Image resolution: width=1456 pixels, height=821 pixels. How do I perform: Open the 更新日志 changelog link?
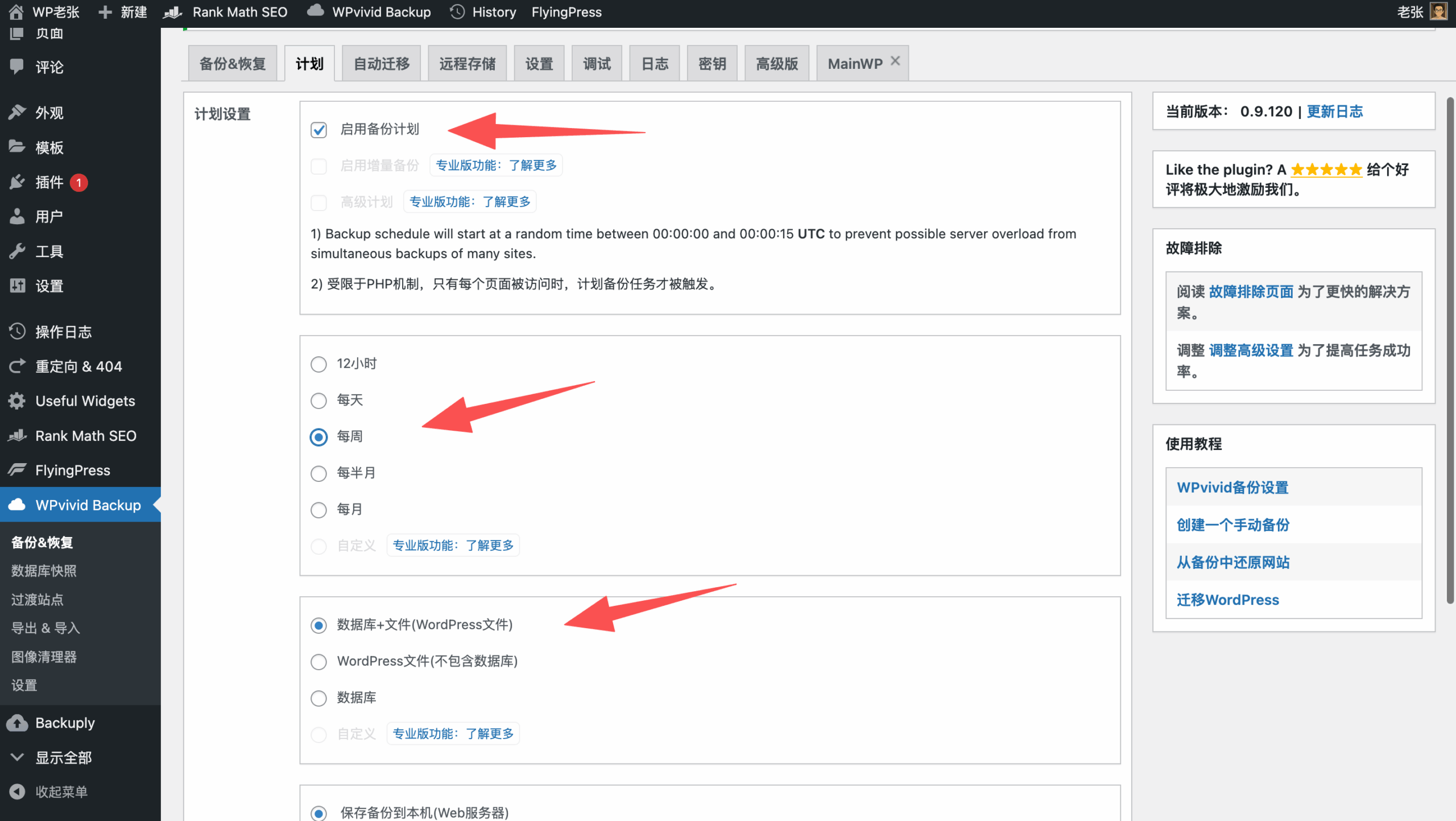pos(1334,112)
